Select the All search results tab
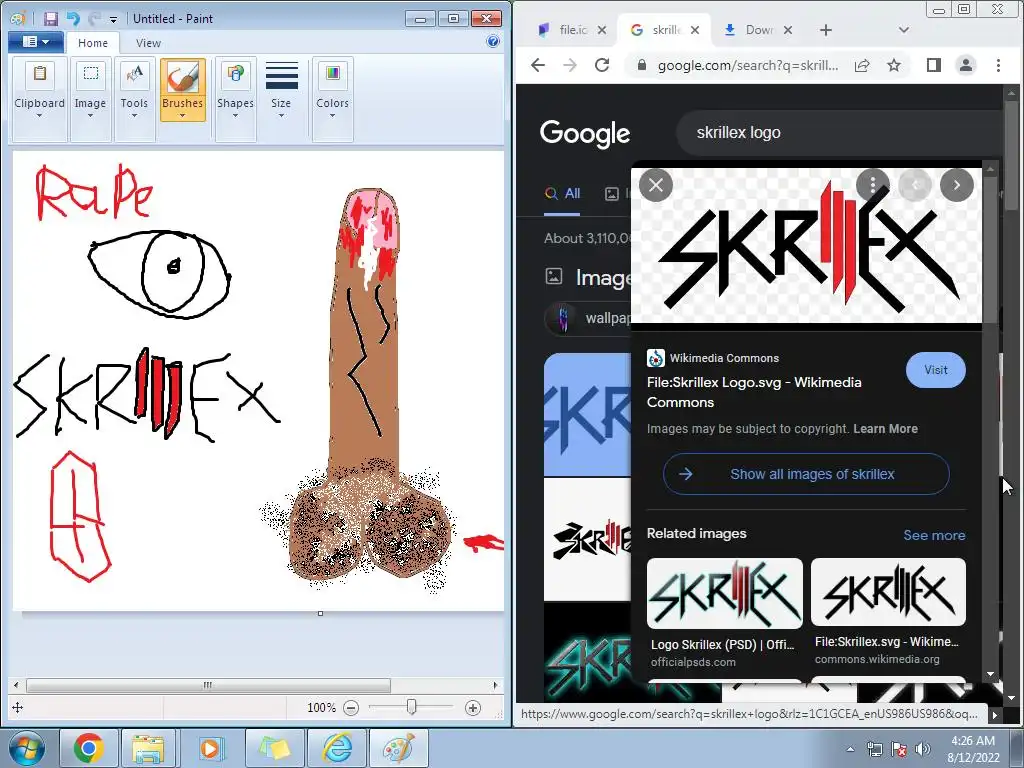The width and height of the screenshot is (1024, 768). tap(562, 194)
